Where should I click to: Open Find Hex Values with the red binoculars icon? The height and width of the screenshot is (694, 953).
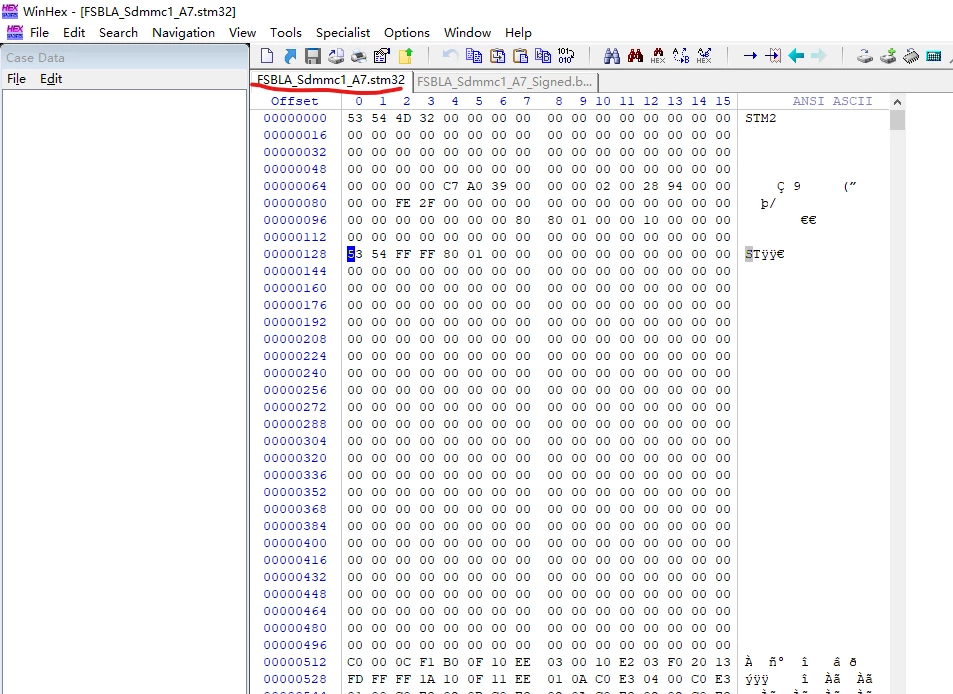[635, 56]
